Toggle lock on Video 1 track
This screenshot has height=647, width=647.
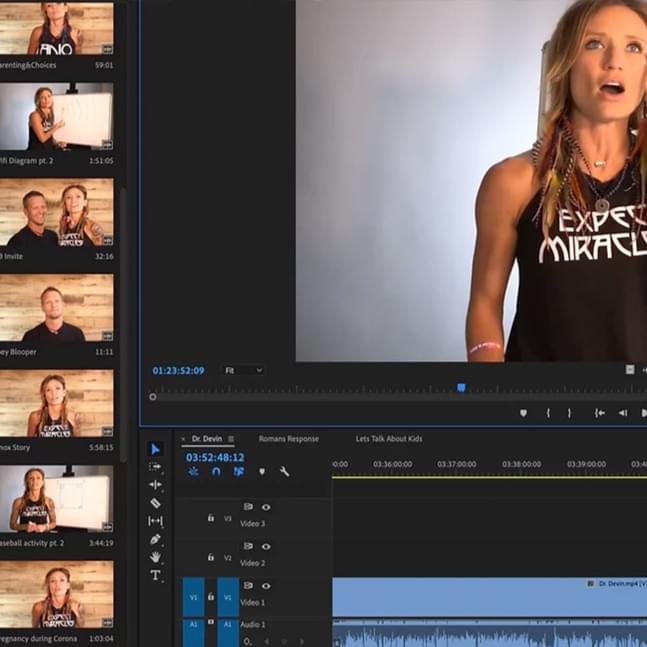[210, 597]
